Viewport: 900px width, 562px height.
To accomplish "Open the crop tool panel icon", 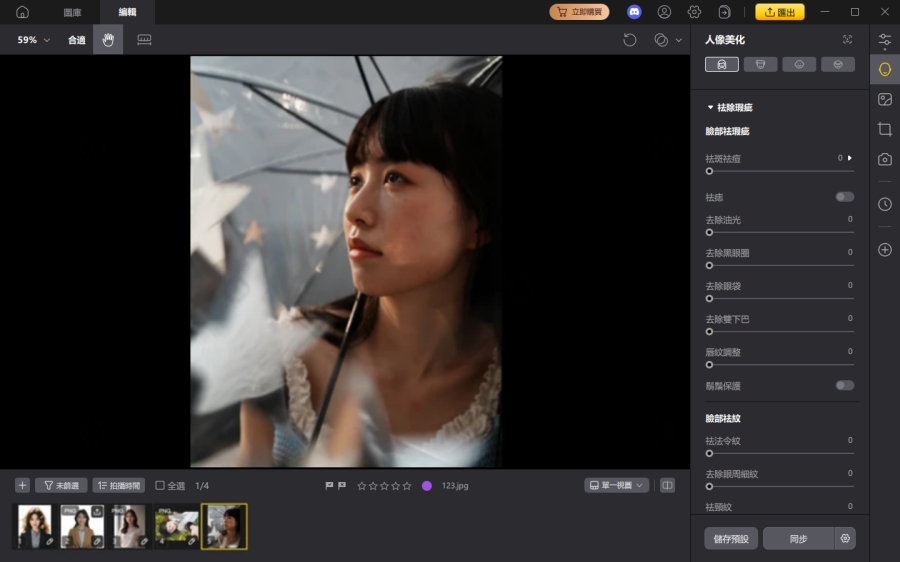I will [x=885, y=129].
